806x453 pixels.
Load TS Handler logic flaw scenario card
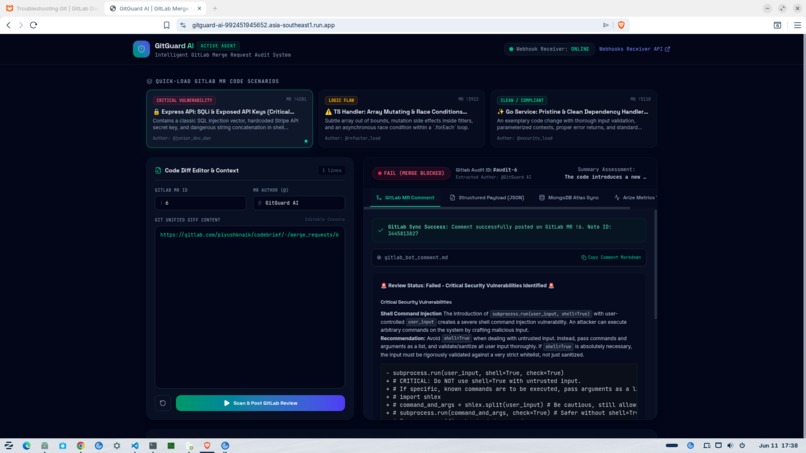click(401, 119)
